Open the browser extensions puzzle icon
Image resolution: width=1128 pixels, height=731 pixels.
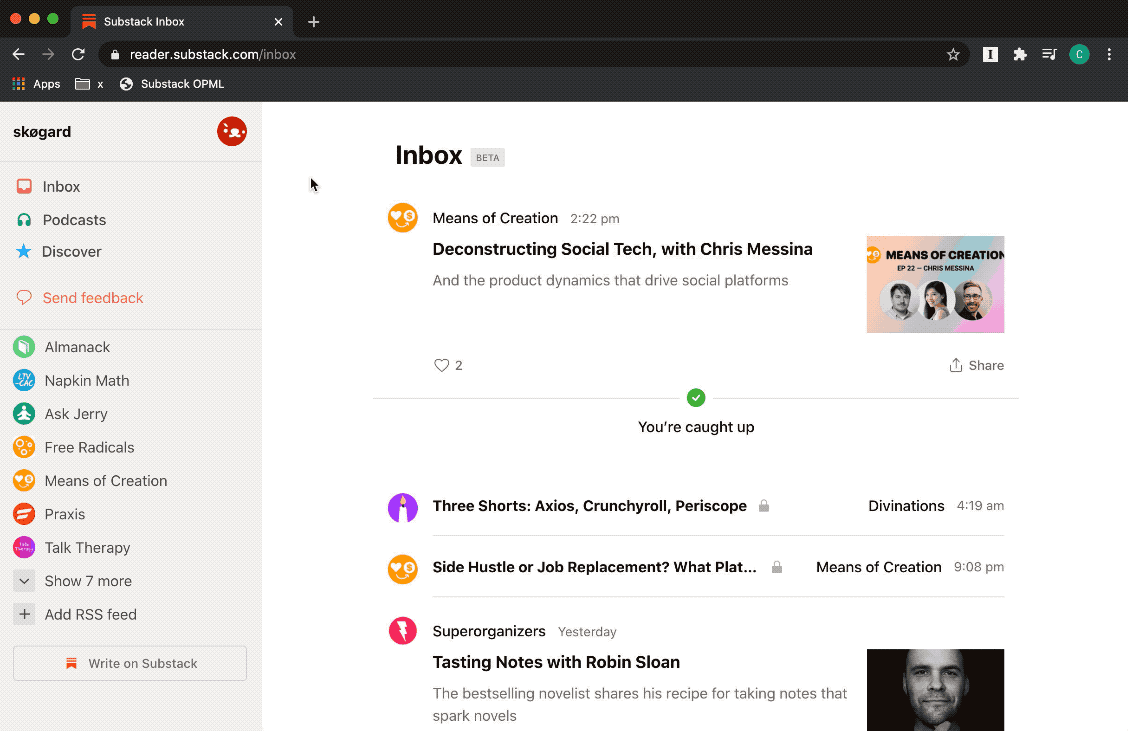click(1019, 54)
